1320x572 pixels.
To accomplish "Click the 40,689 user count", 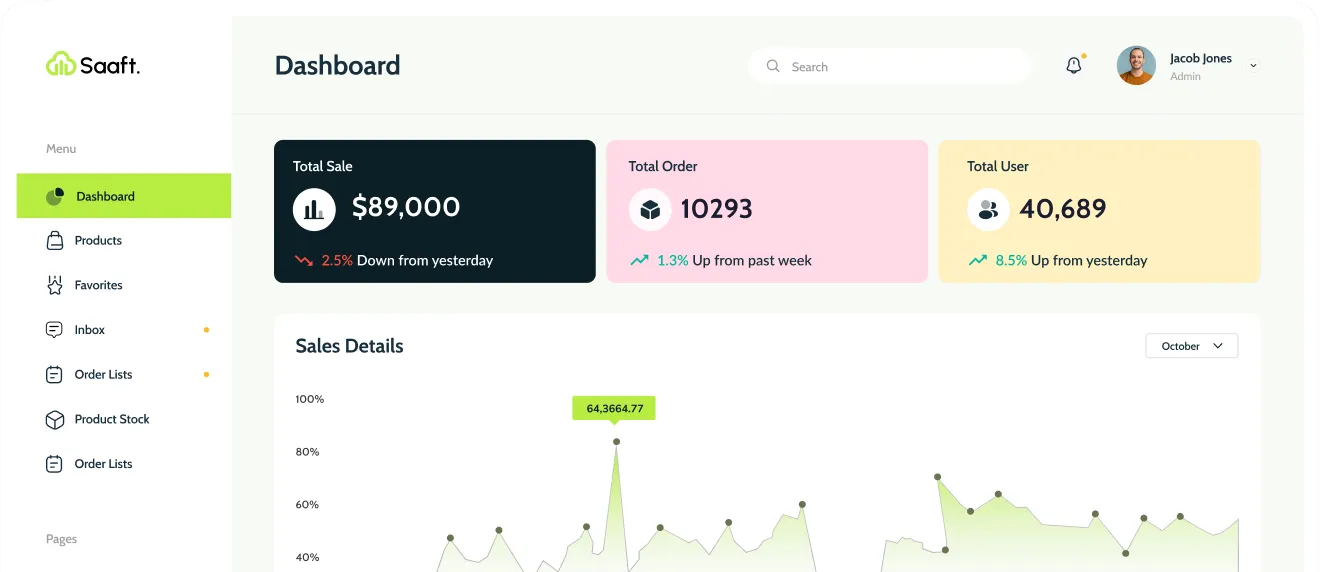I will coord(1063,209).
